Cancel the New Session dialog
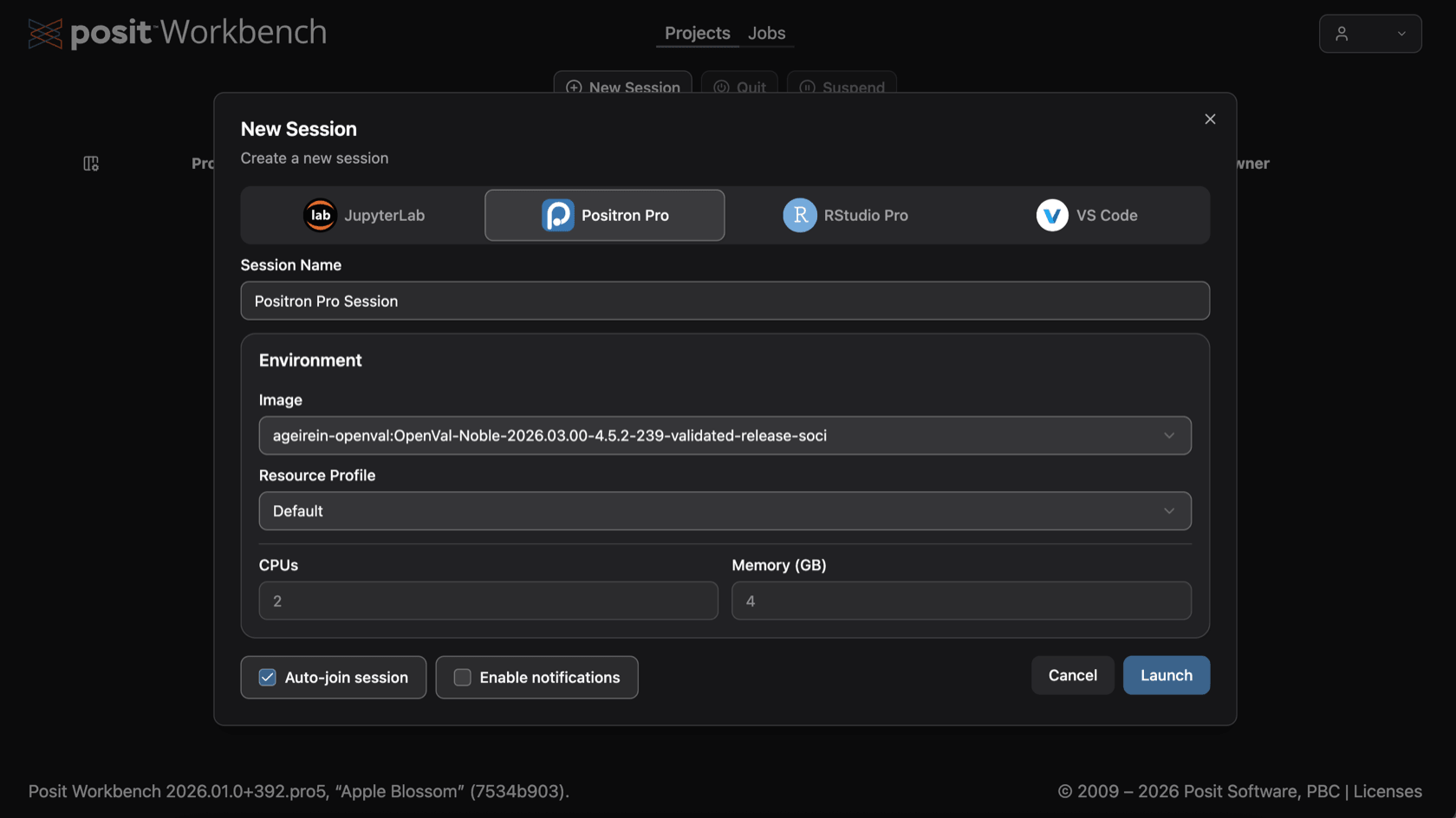 click(1073, 675)
